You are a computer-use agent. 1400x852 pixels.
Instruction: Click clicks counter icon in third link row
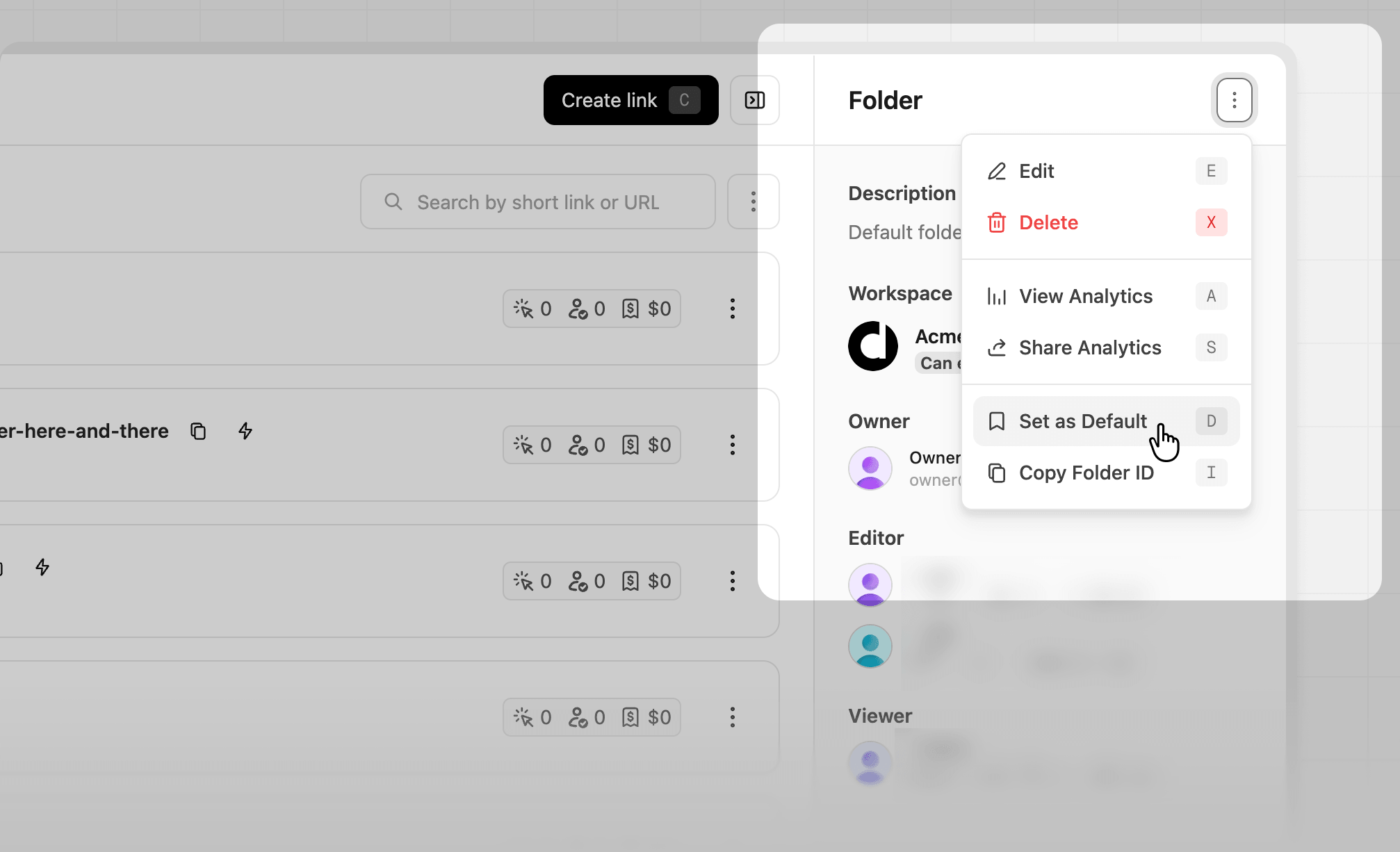(523, 581)
